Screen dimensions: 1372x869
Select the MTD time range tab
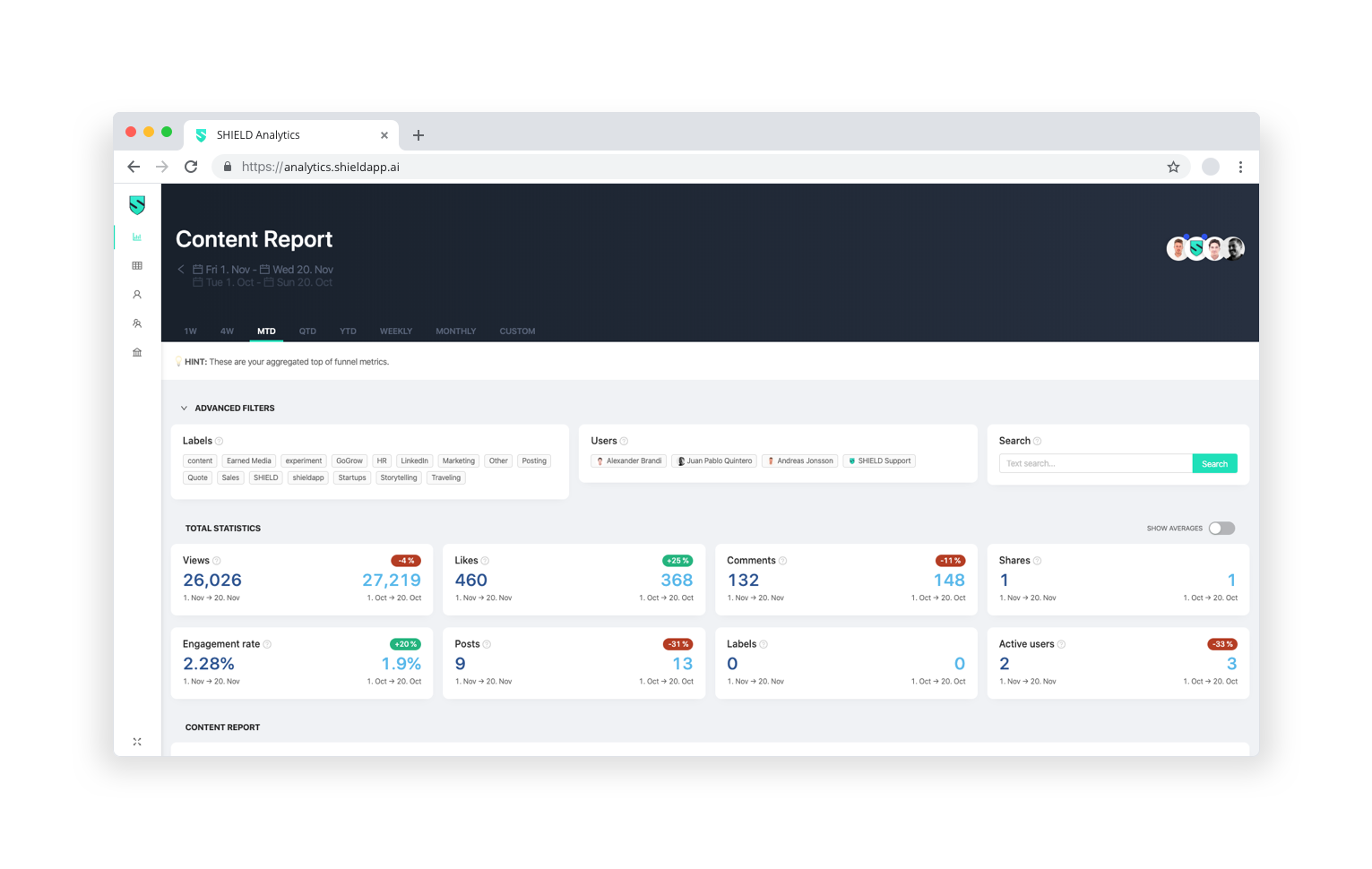pos(266,331)
